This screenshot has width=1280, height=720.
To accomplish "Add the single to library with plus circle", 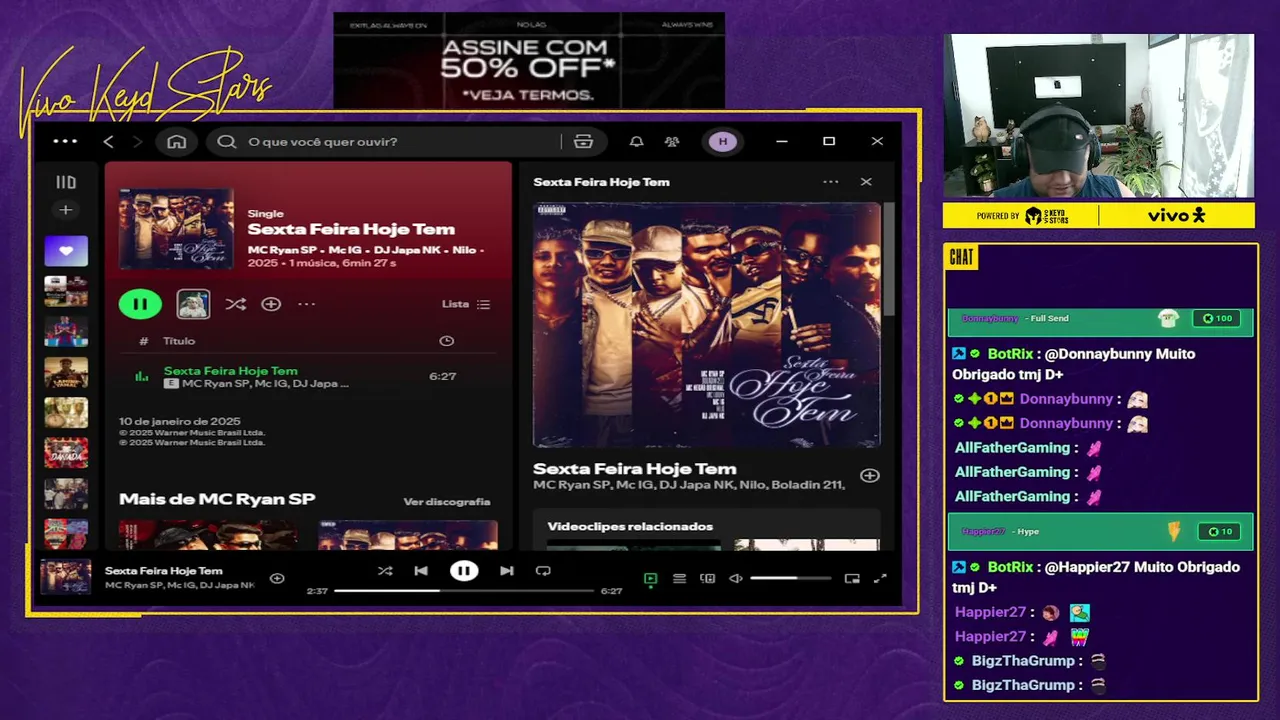I will point(271,304).
